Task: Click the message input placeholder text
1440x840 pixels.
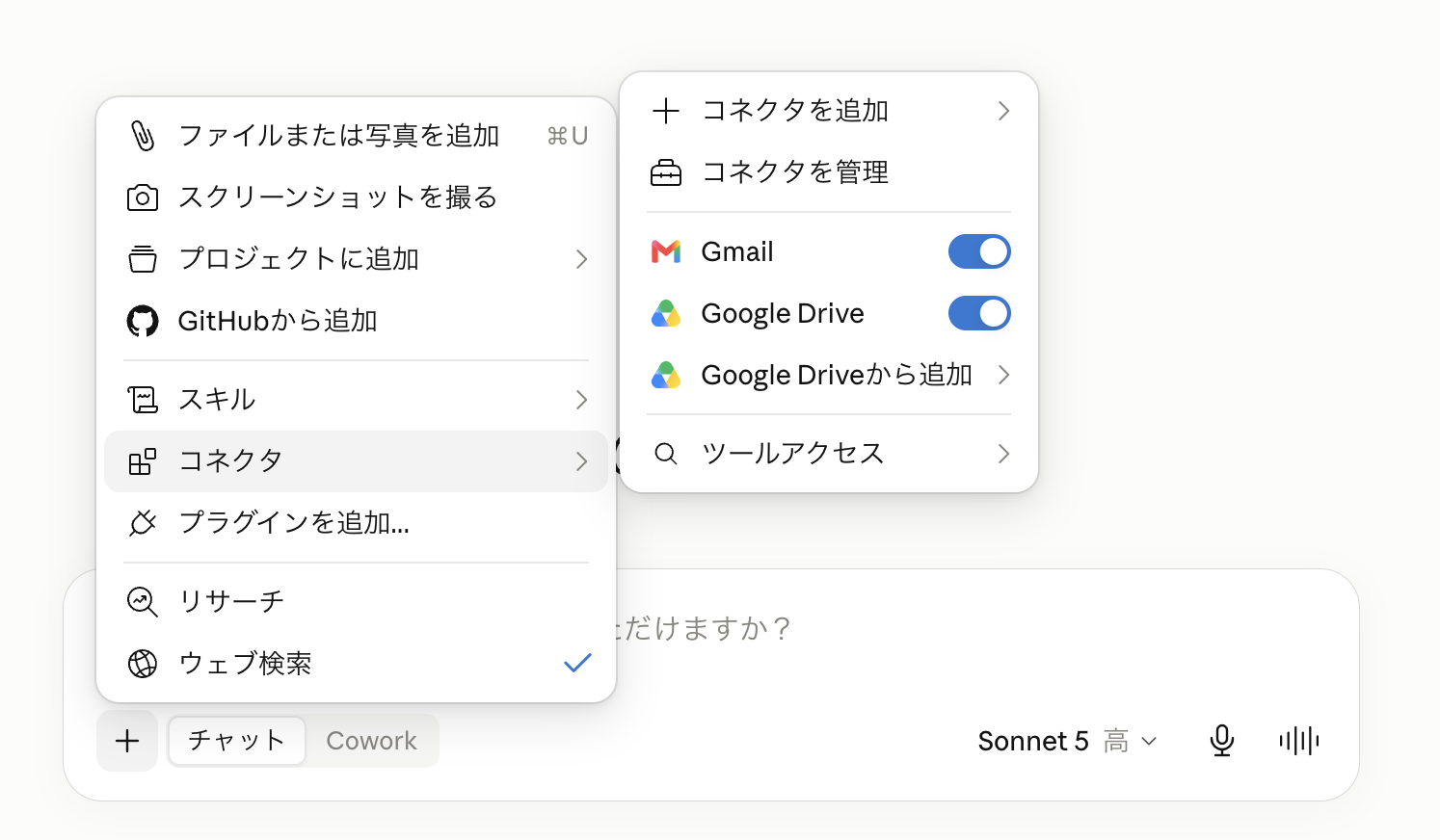Action: pos(704,629)
